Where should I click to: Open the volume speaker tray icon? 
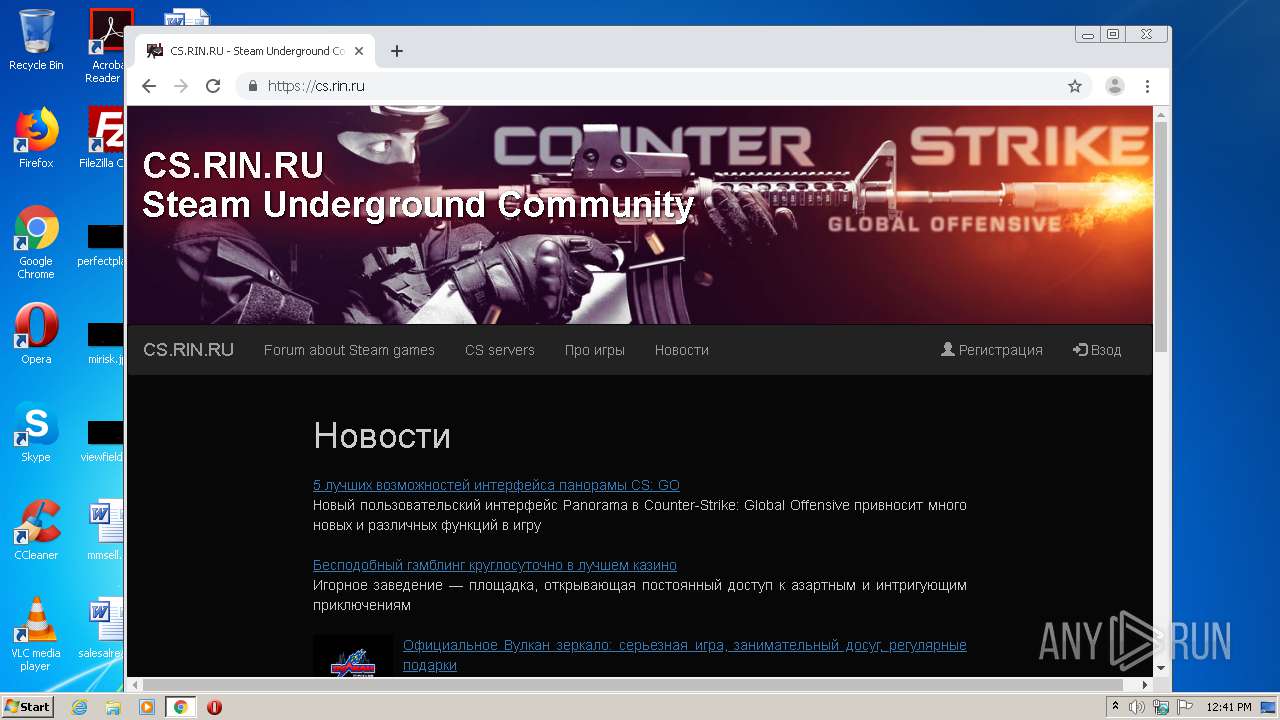[x=1137, y=707]
